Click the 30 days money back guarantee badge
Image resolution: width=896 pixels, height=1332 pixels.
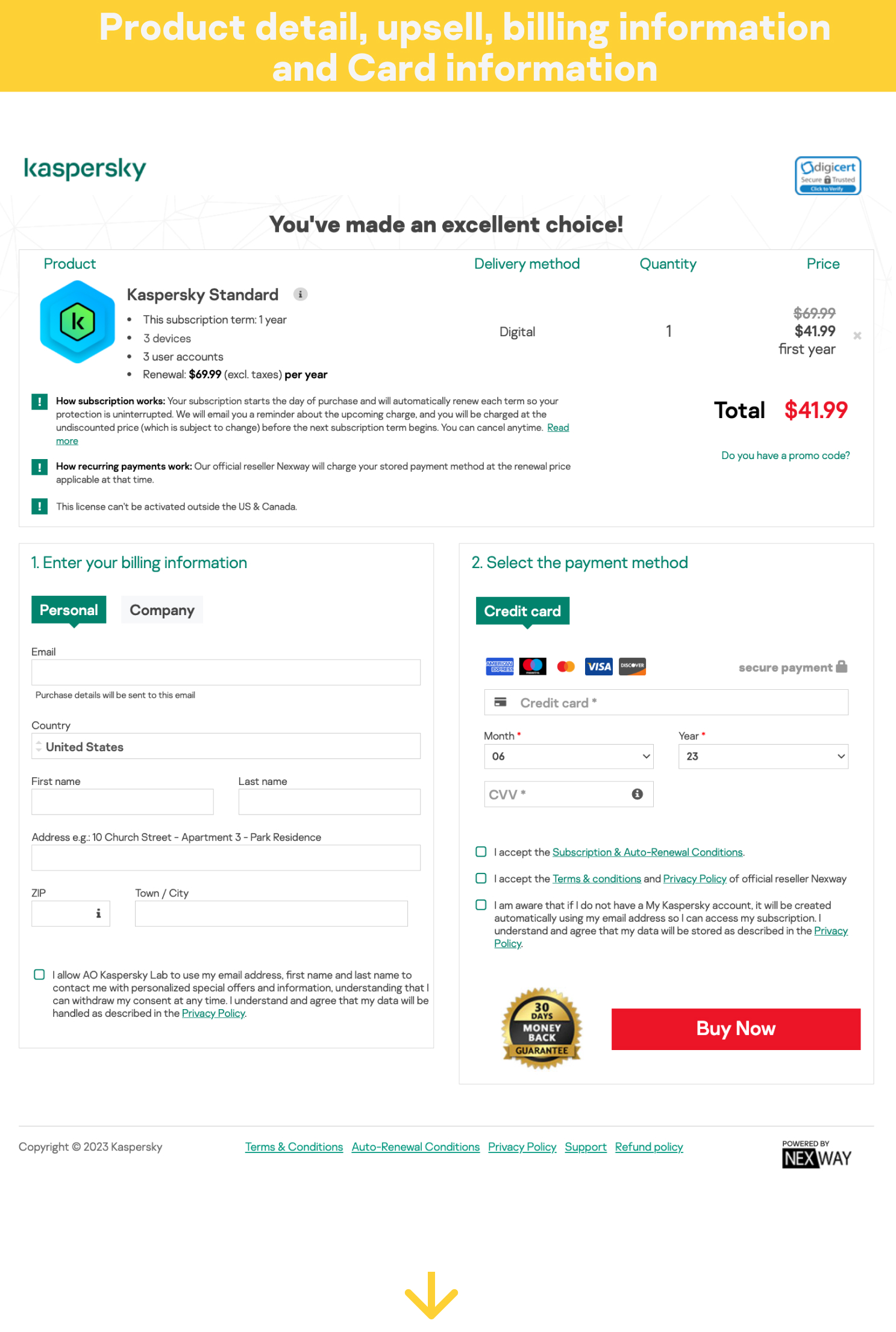[541, 1028]
